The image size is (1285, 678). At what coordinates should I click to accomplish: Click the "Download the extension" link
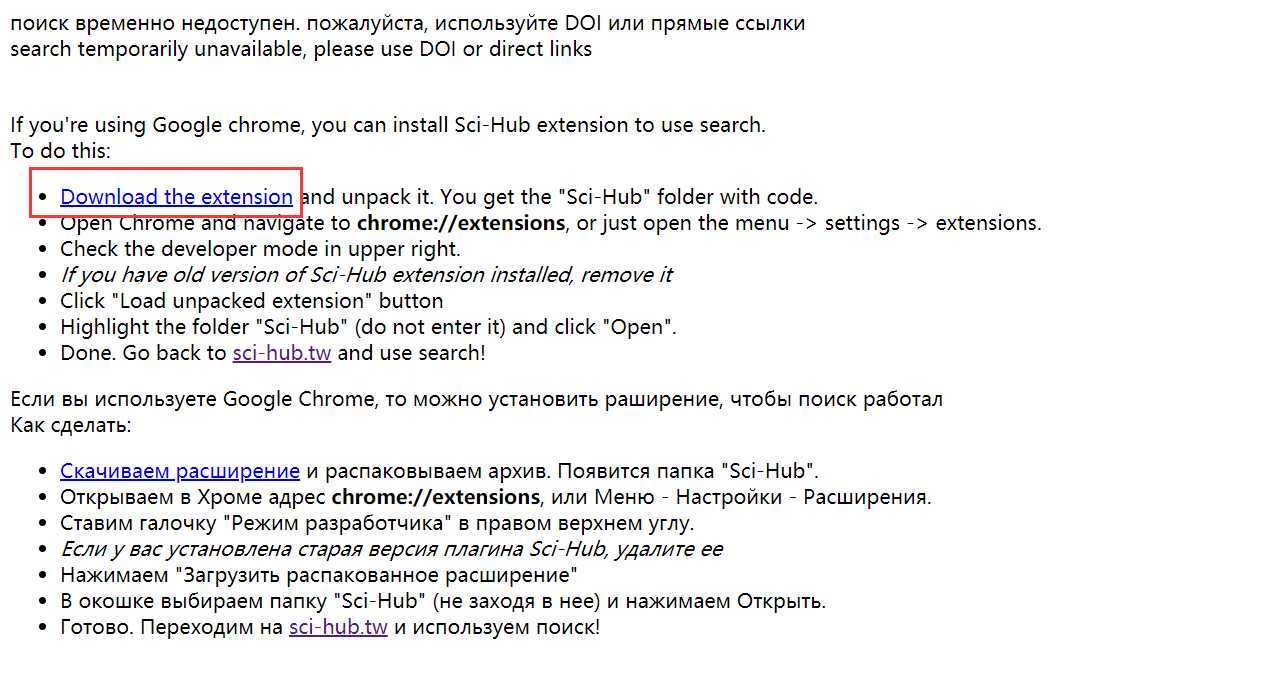click(x=177, y=197)
